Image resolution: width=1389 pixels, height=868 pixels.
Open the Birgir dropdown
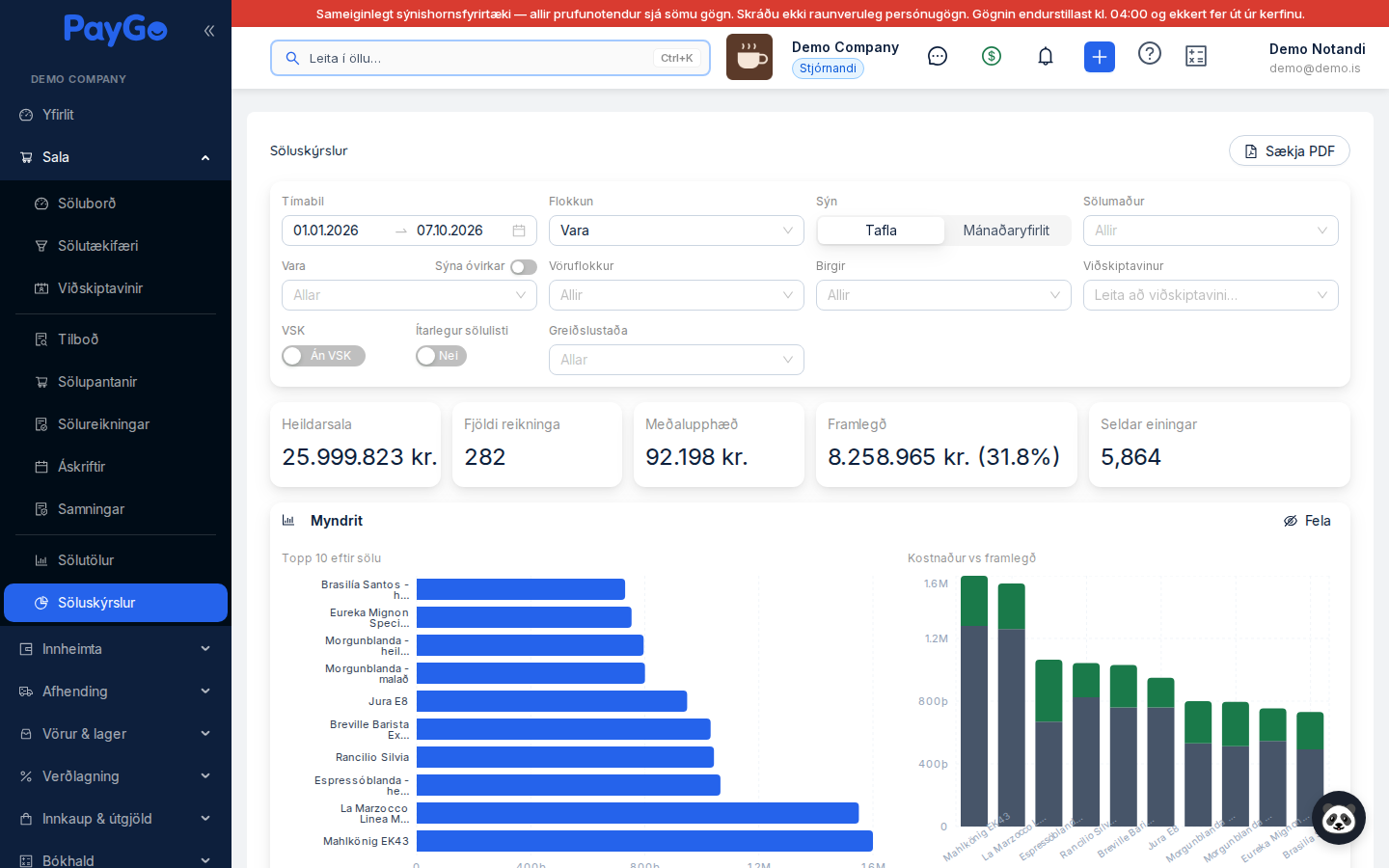943,295
